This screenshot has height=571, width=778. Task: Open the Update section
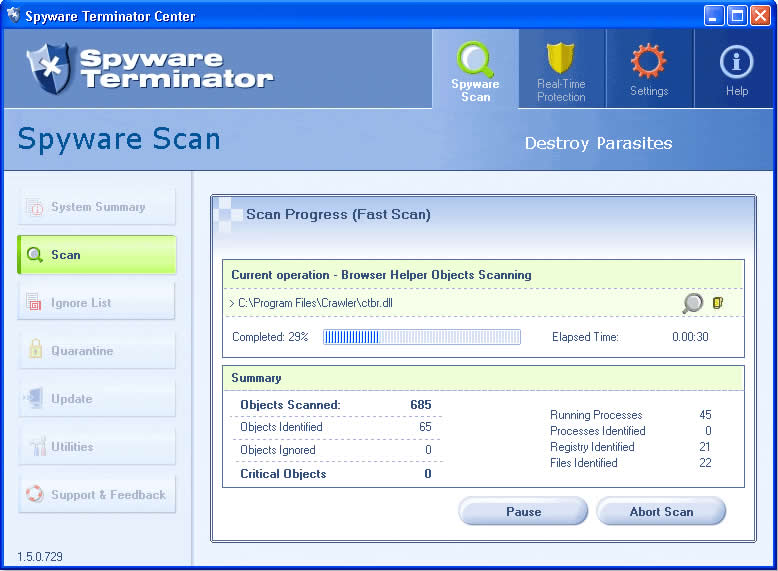[x=97, y=398]
